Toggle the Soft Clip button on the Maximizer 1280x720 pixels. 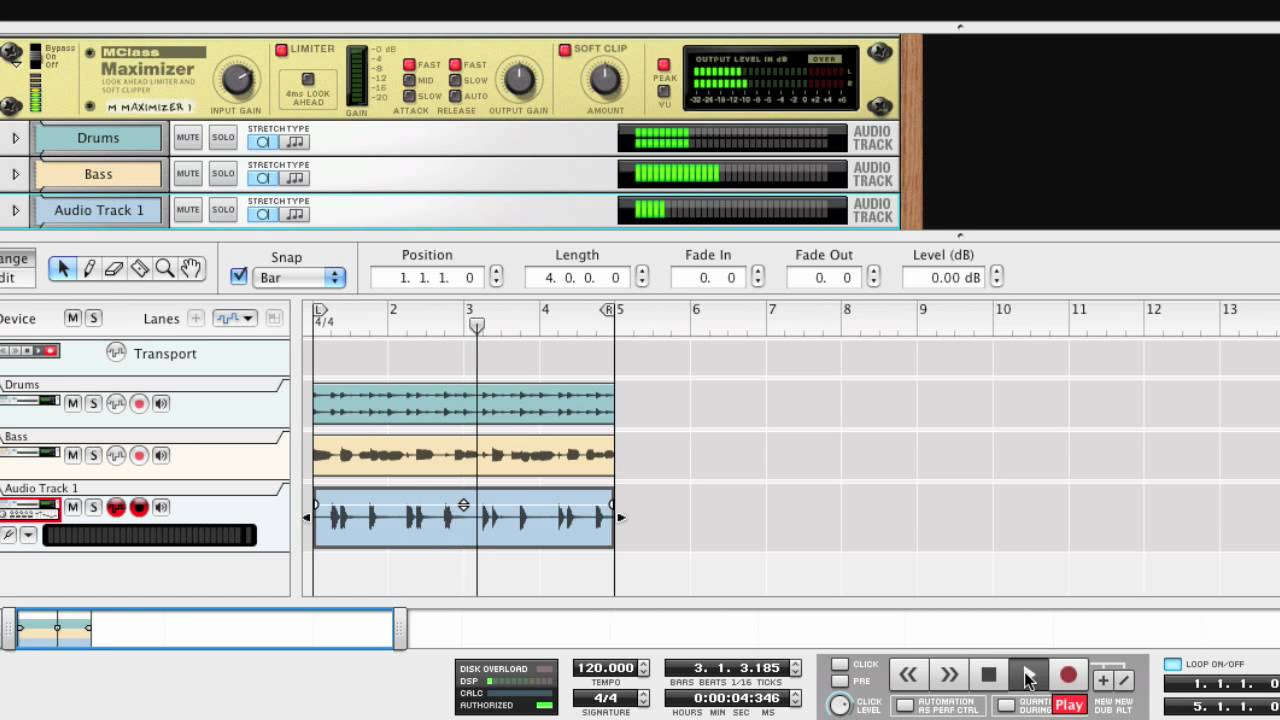click(x=565, y=49)
